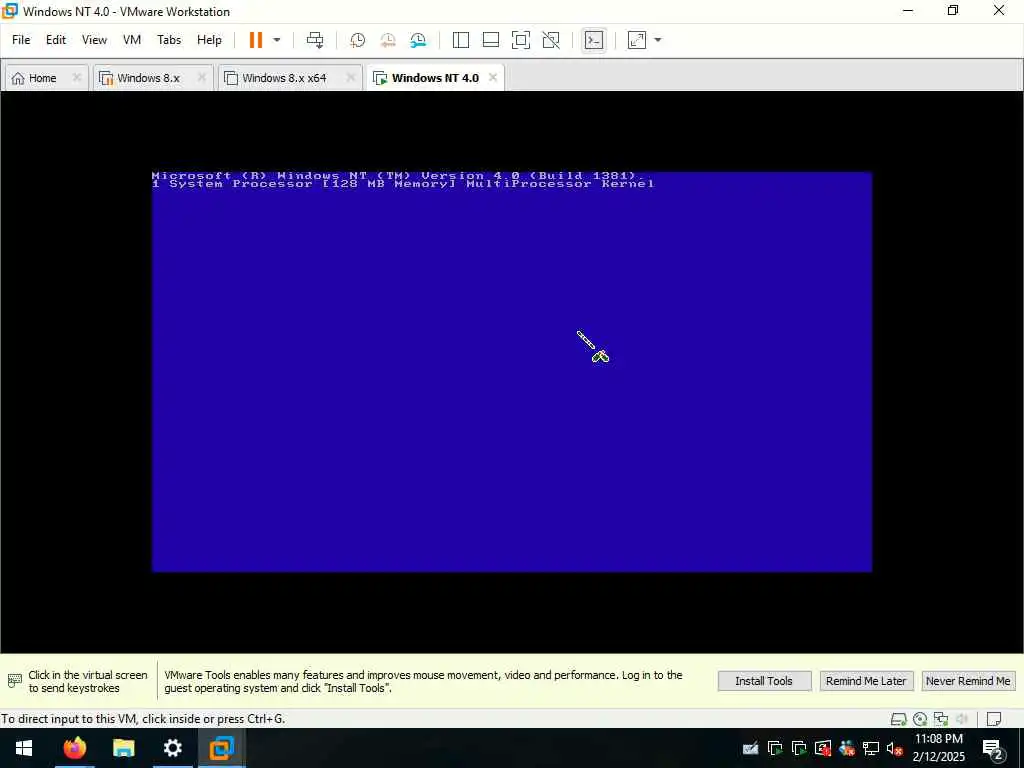The width and height of the screenshot is (1024, 768).
Task: Click the network adapter status icon
Action: (x=940, y=719)
